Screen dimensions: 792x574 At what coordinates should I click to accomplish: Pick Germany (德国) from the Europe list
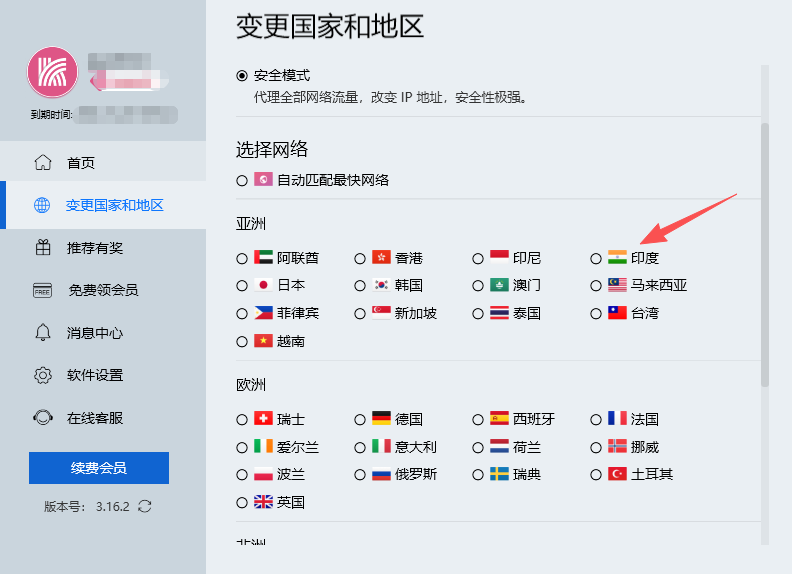point(360,419)
